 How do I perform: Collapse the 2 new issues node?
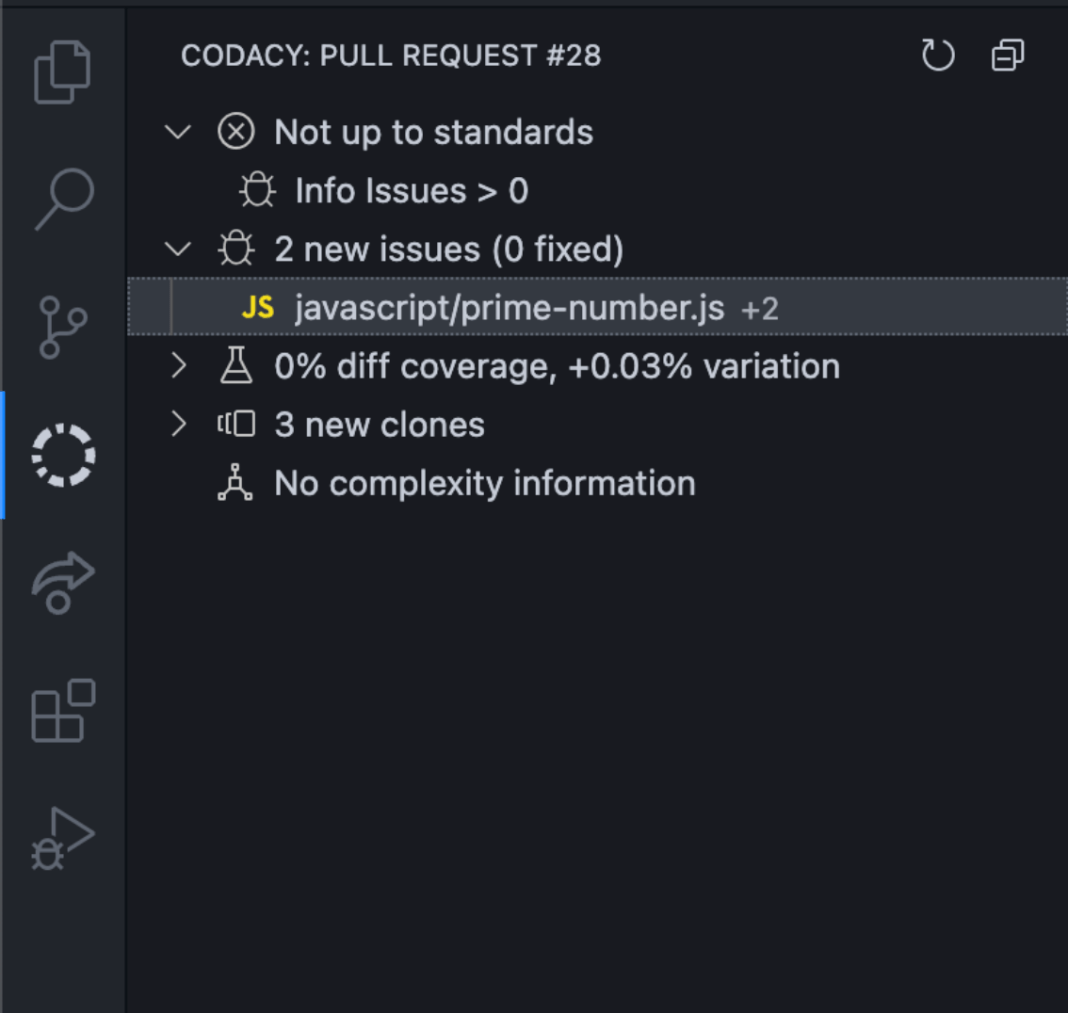[x=178, y=249]
